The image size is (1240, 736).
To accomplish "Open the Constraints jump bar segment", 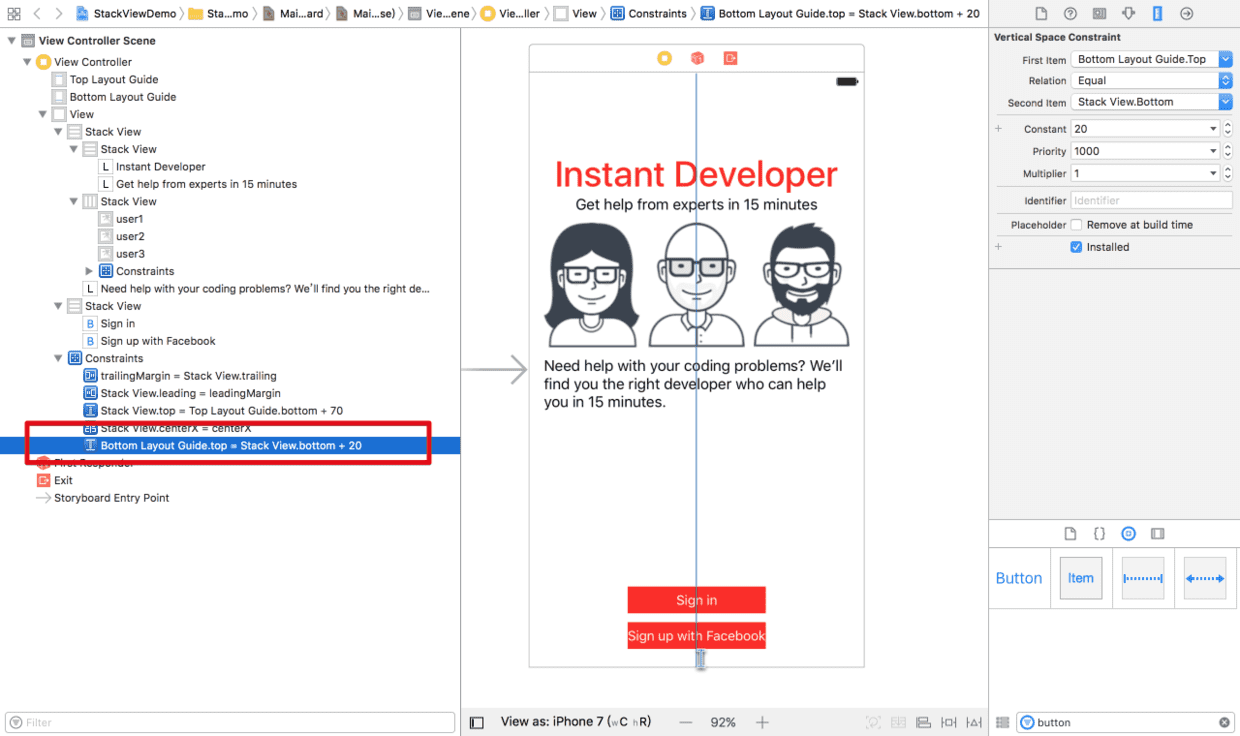I will 649,14.
